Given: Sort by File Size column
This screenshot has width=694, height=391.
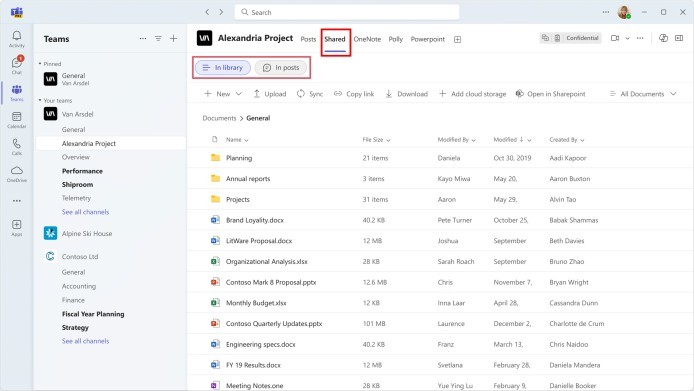Looking at the screenshot, I should [x=377, y=139].
